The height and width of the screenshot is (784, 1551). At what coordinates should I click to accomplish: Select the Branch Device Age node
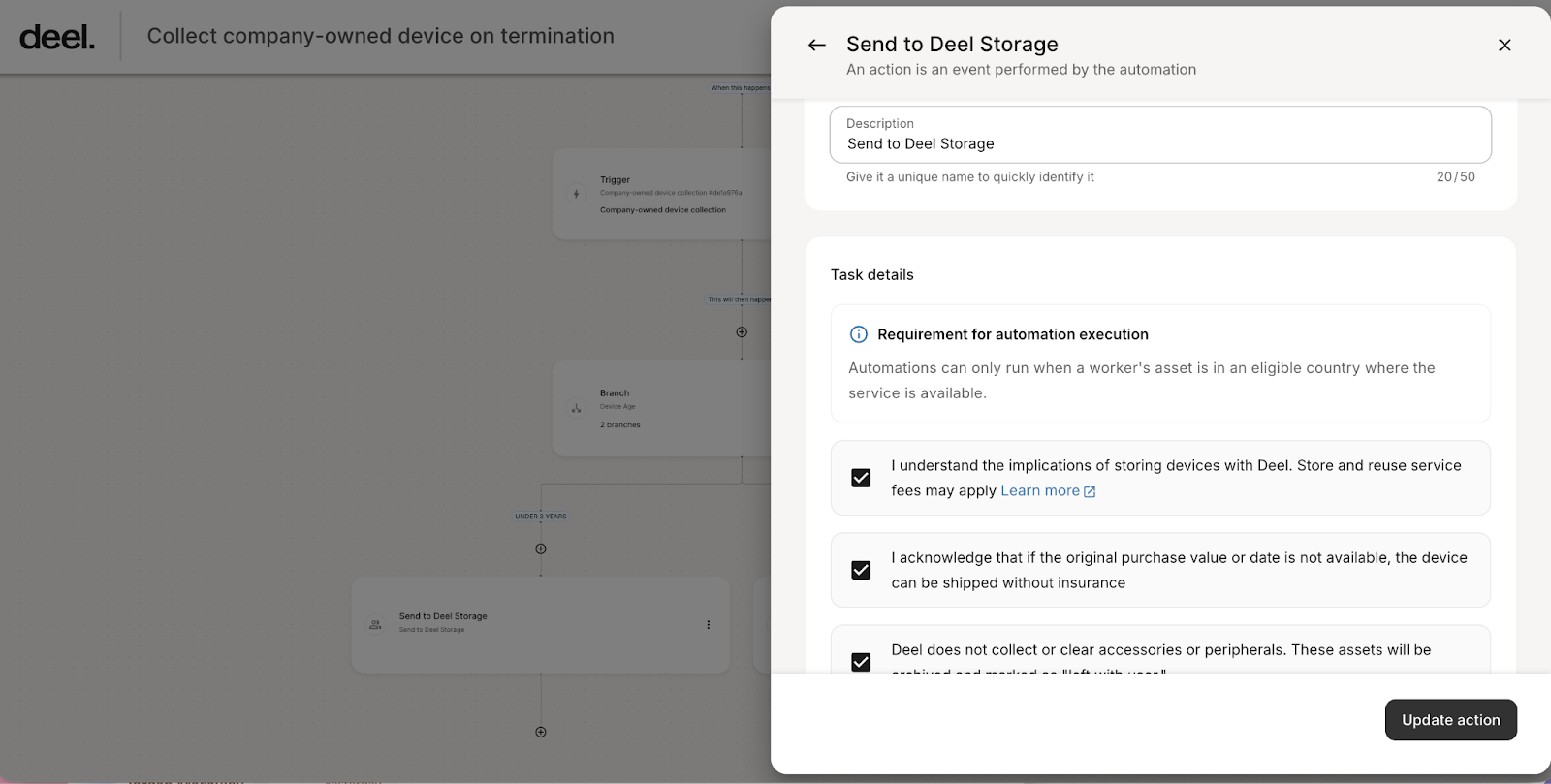tap(659, 408)
